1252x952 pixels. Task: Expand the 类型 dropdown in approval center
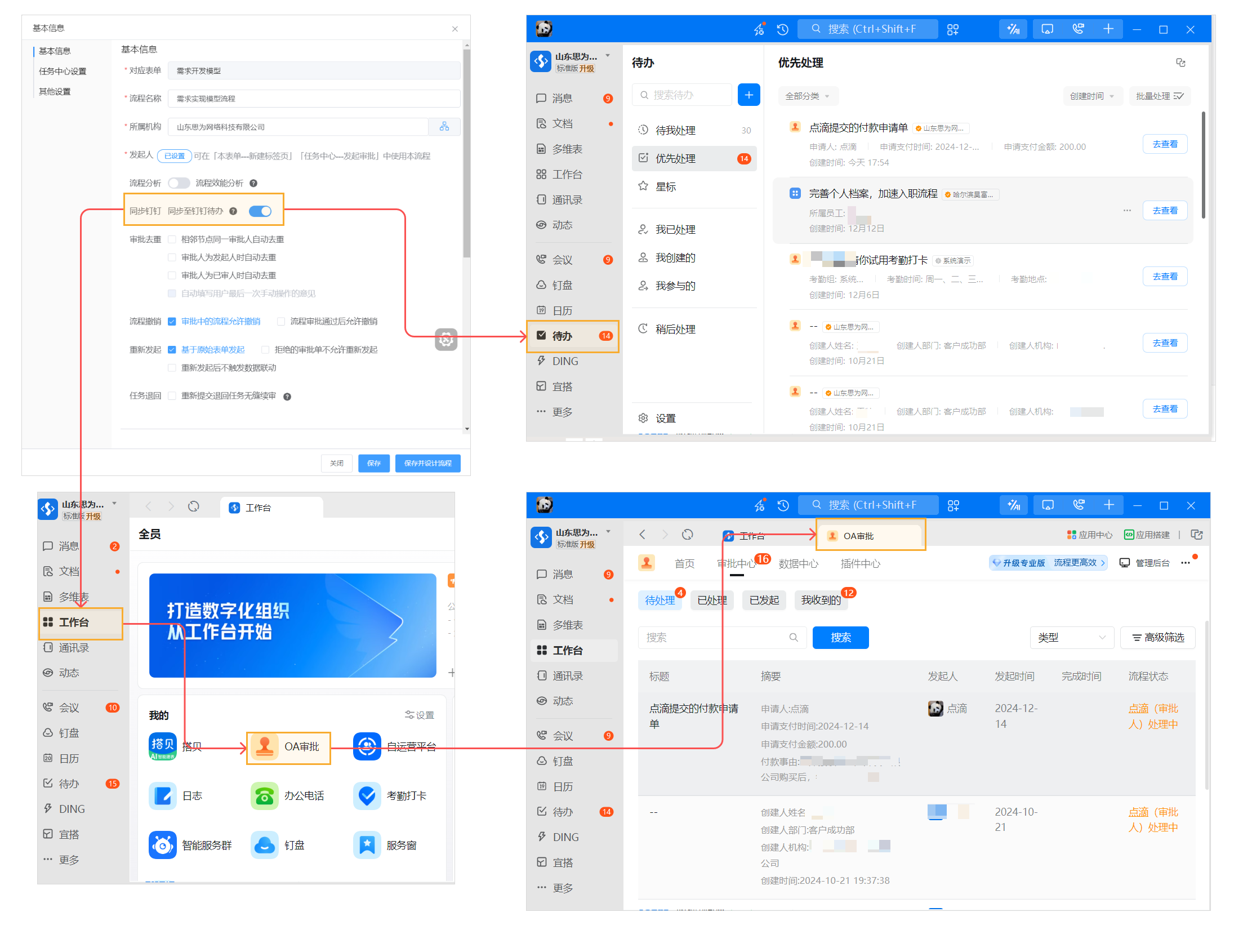1072,638
